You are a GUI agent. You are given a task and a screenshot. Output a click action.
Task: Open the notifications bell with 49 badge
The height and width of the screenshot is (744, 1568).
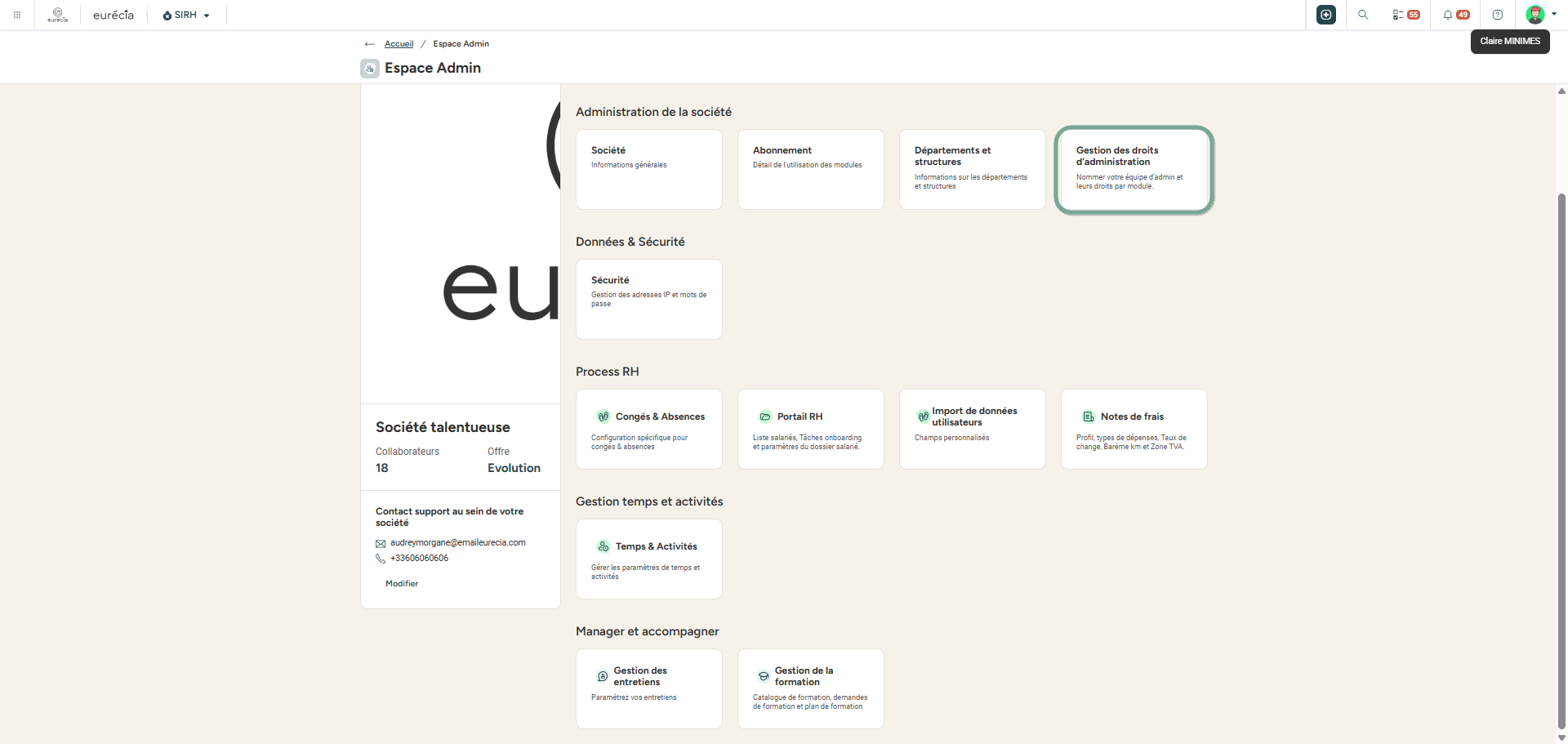(x=1455, y=15)
